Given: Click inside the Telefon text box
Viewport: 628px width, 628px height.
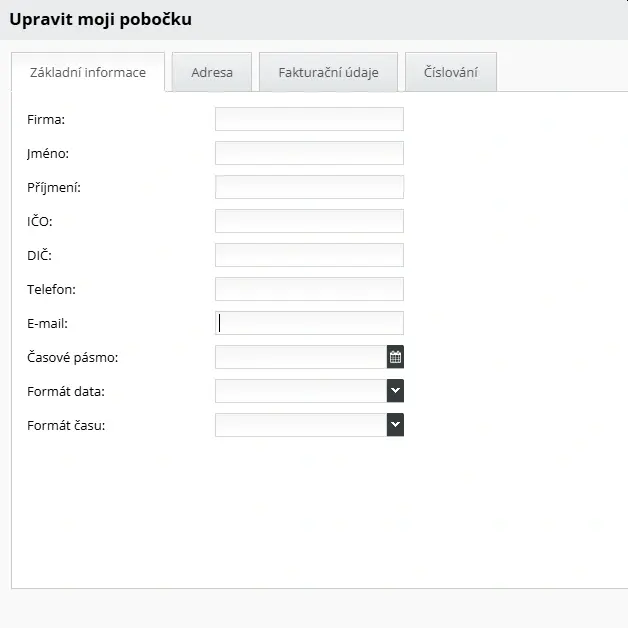Looking at the screenshot, I should [x=309, y=289].
